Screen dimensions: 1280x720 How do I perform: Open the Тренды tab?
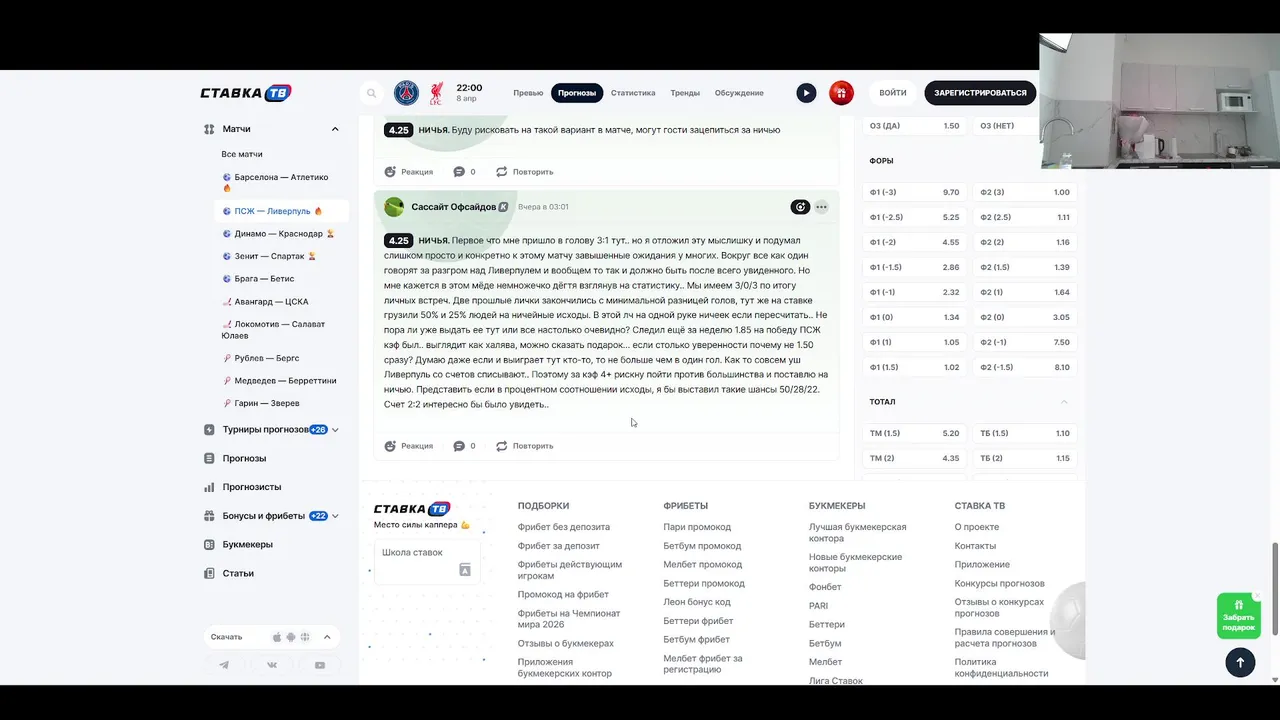685,93
